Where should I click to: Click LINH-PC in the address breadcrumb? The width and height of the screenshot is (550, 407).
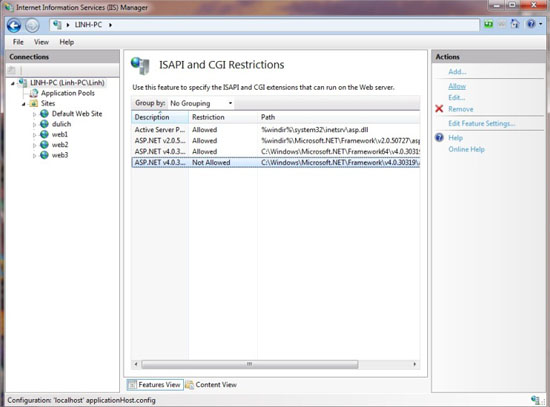[x=88, y=25]
